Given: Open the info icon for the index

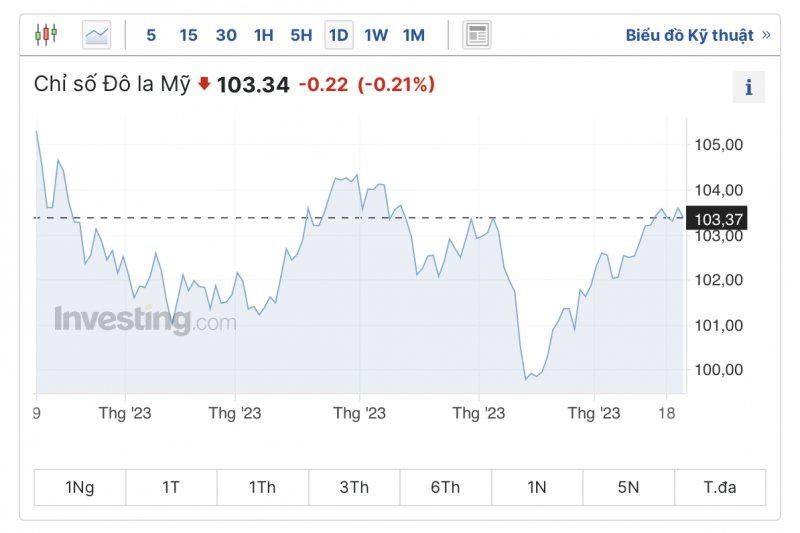Looking at the screenshot, I should [749, 87].
